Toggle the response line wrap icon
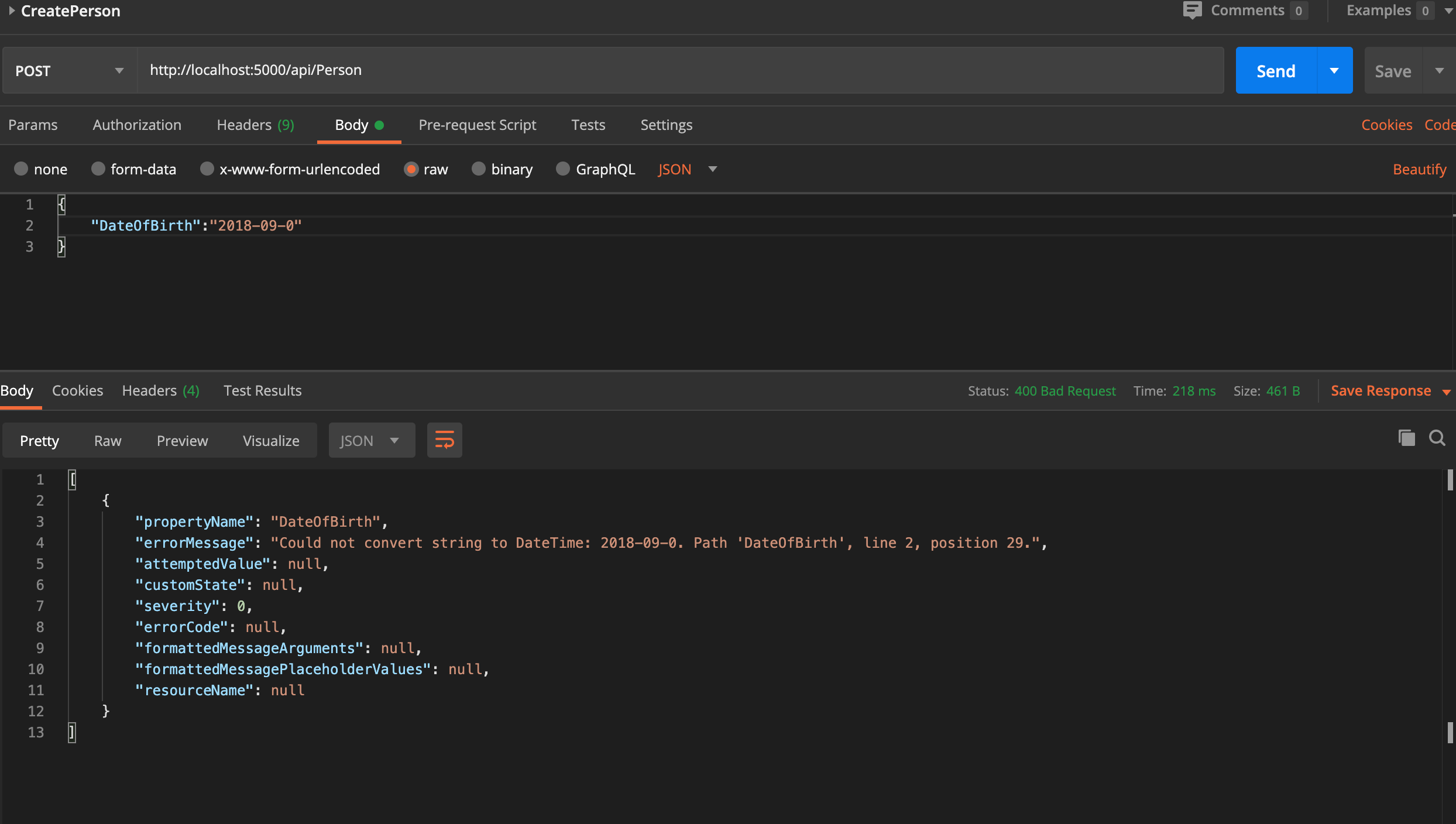 click(444, 440)
